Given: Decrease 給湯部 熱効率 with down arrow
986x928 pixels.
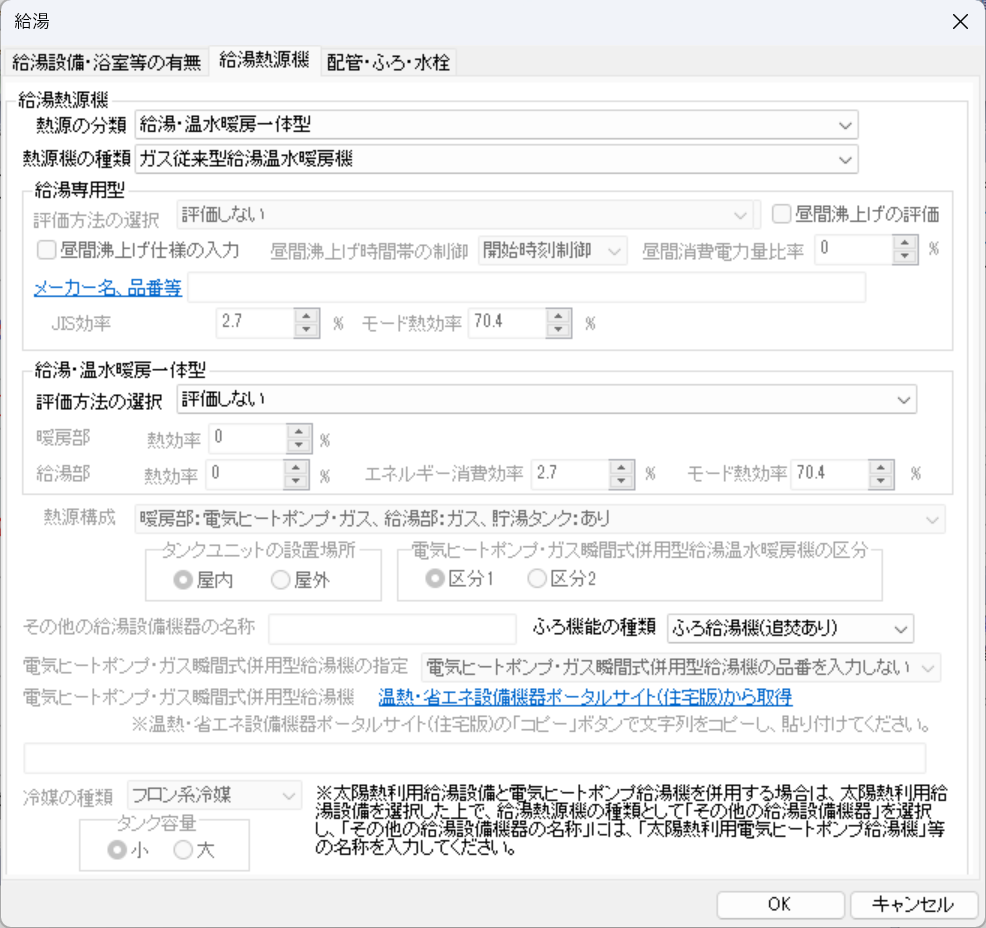Looking at the screenshot, I should click(x=296, y=482).
